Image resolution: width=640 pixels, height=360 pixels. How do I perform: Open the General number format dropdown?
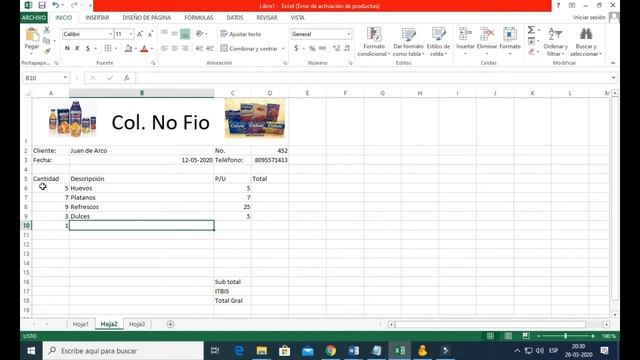[349, 34]
